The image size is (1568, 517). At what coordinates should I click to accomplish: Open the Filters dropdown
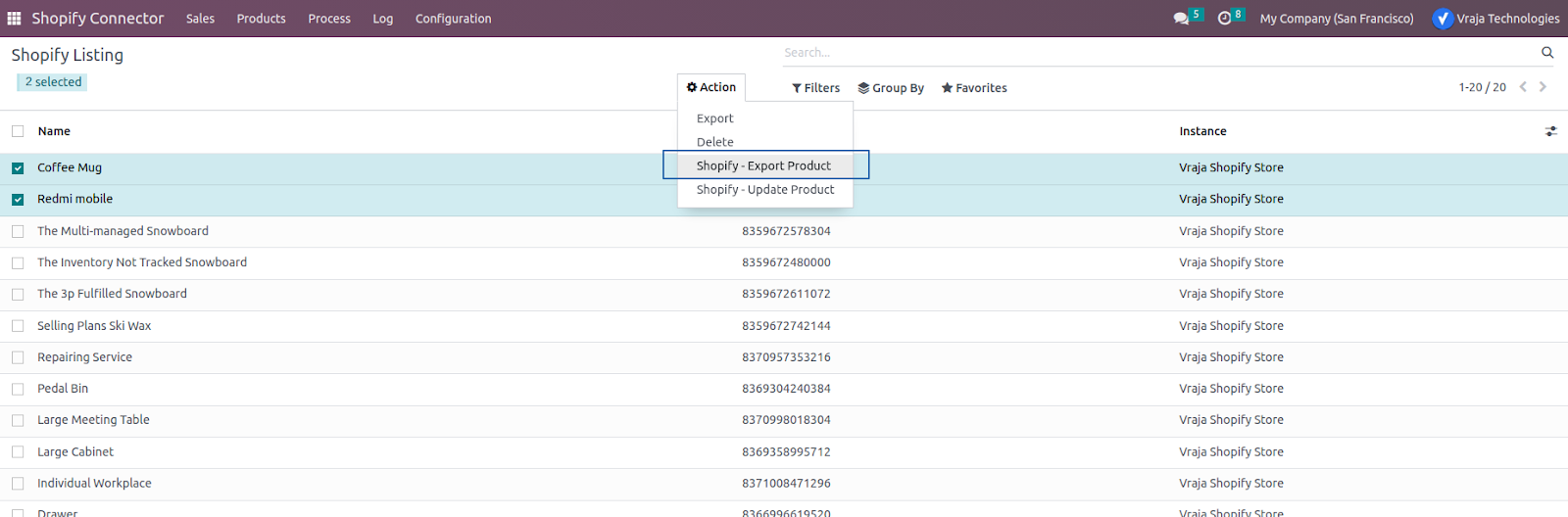point(815,88)
